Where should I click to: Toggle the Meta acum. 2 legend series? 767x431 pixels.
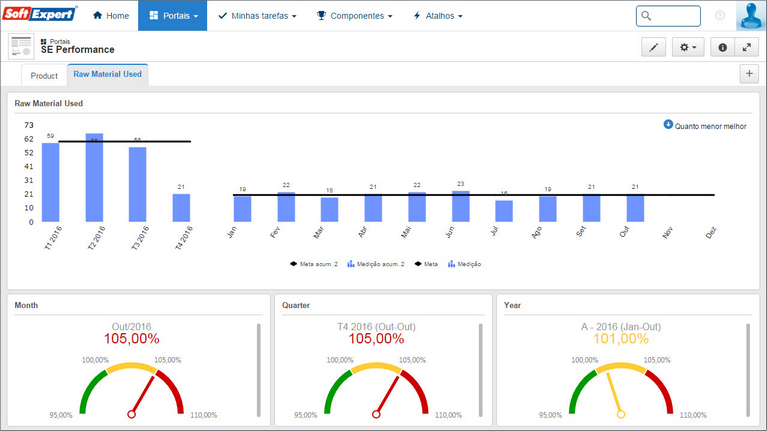tap(314, 264)
